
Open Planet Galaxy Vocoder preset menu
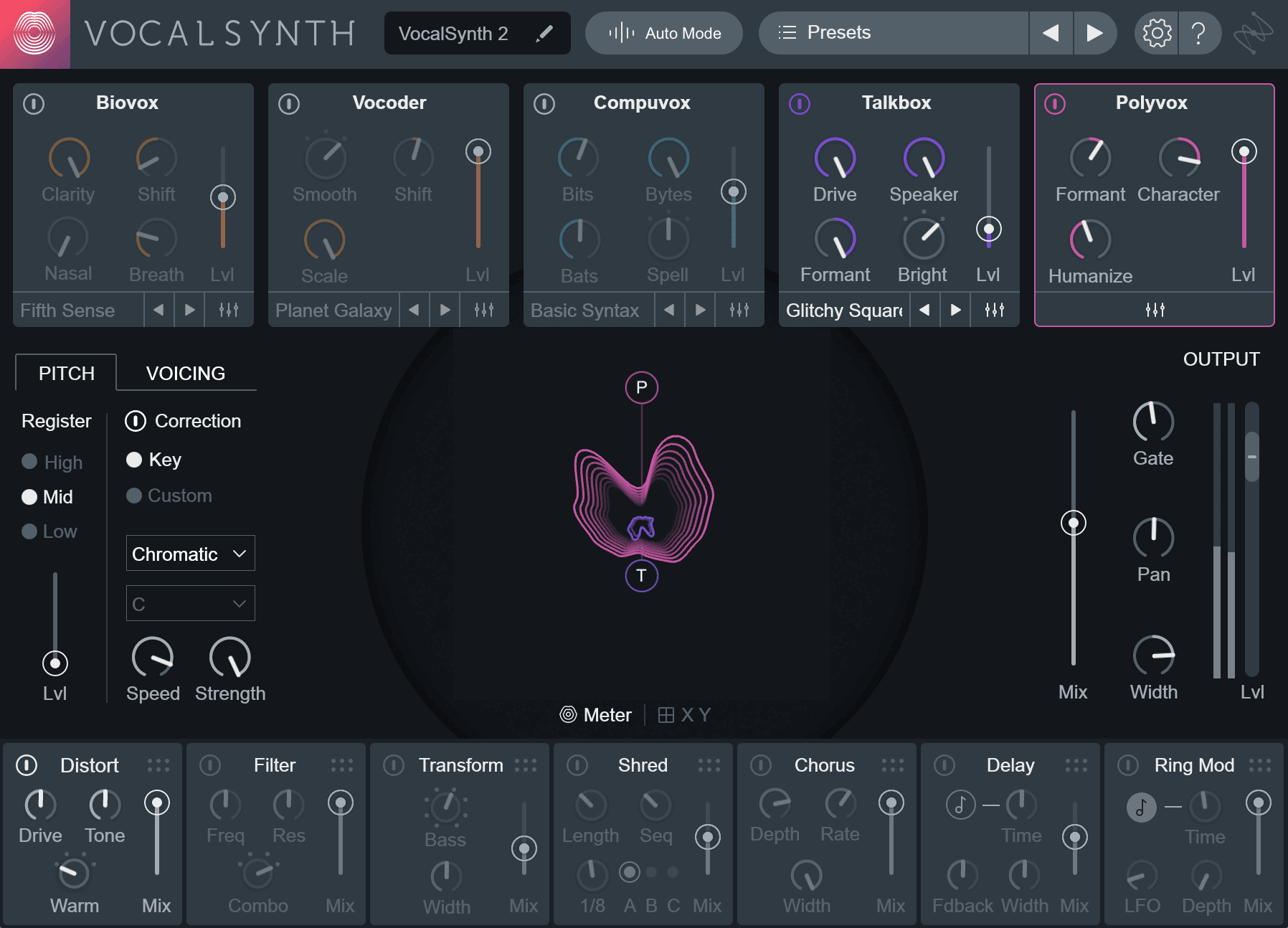tap(333, 310)
